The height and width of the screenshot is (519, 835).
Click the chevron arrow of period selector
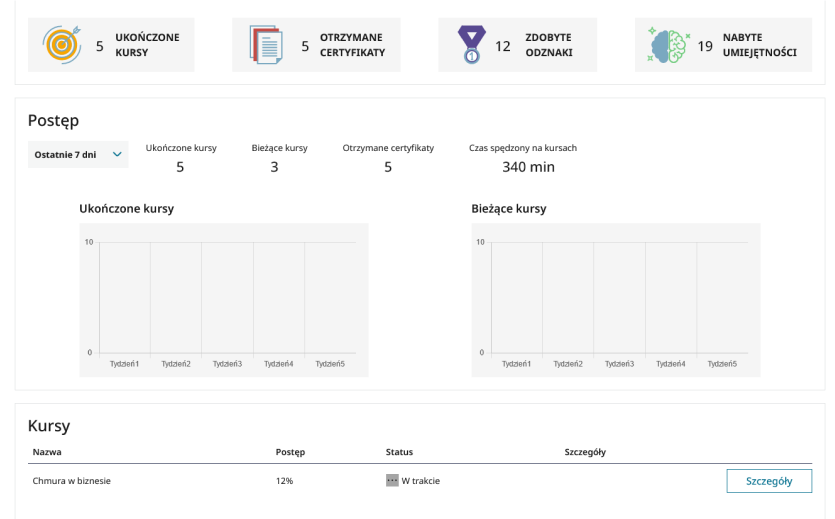(x=117, y=155)
